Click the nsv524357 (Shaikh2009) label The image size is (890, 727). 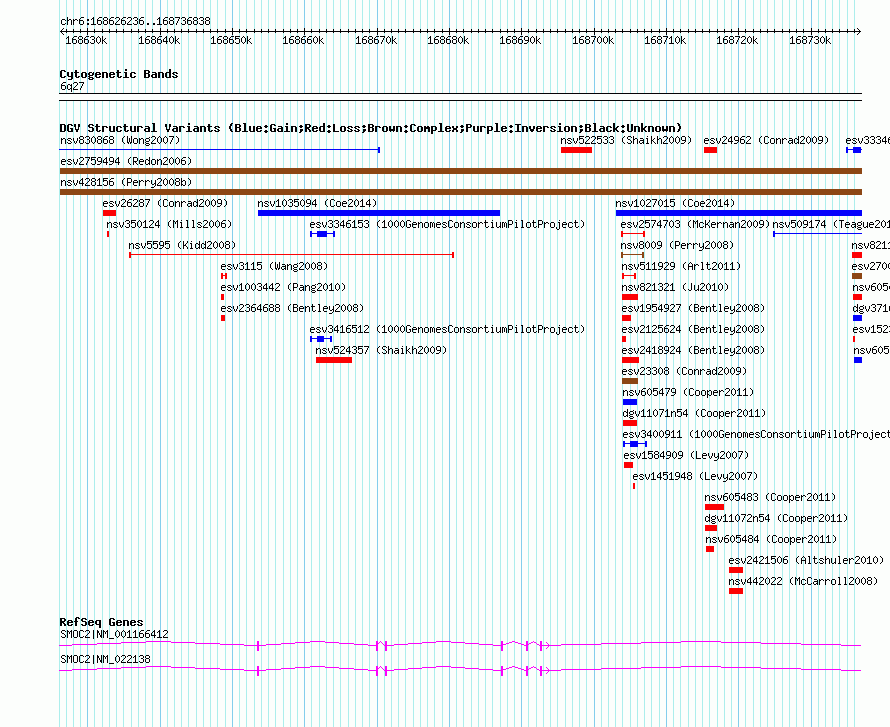[x=381, y=350]
